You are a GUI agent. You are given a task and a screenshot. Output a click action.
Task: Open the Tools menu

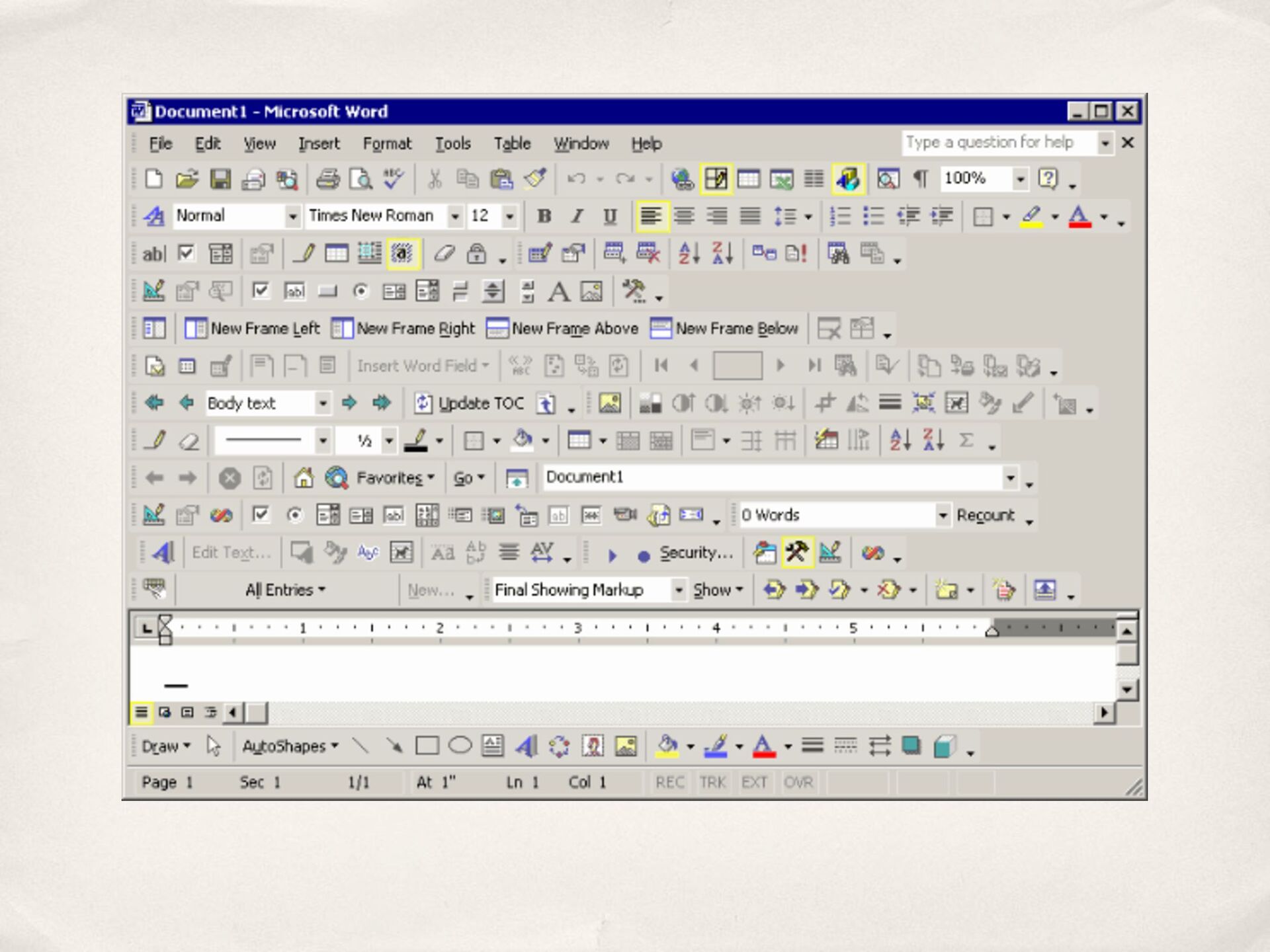coord(453,143)
